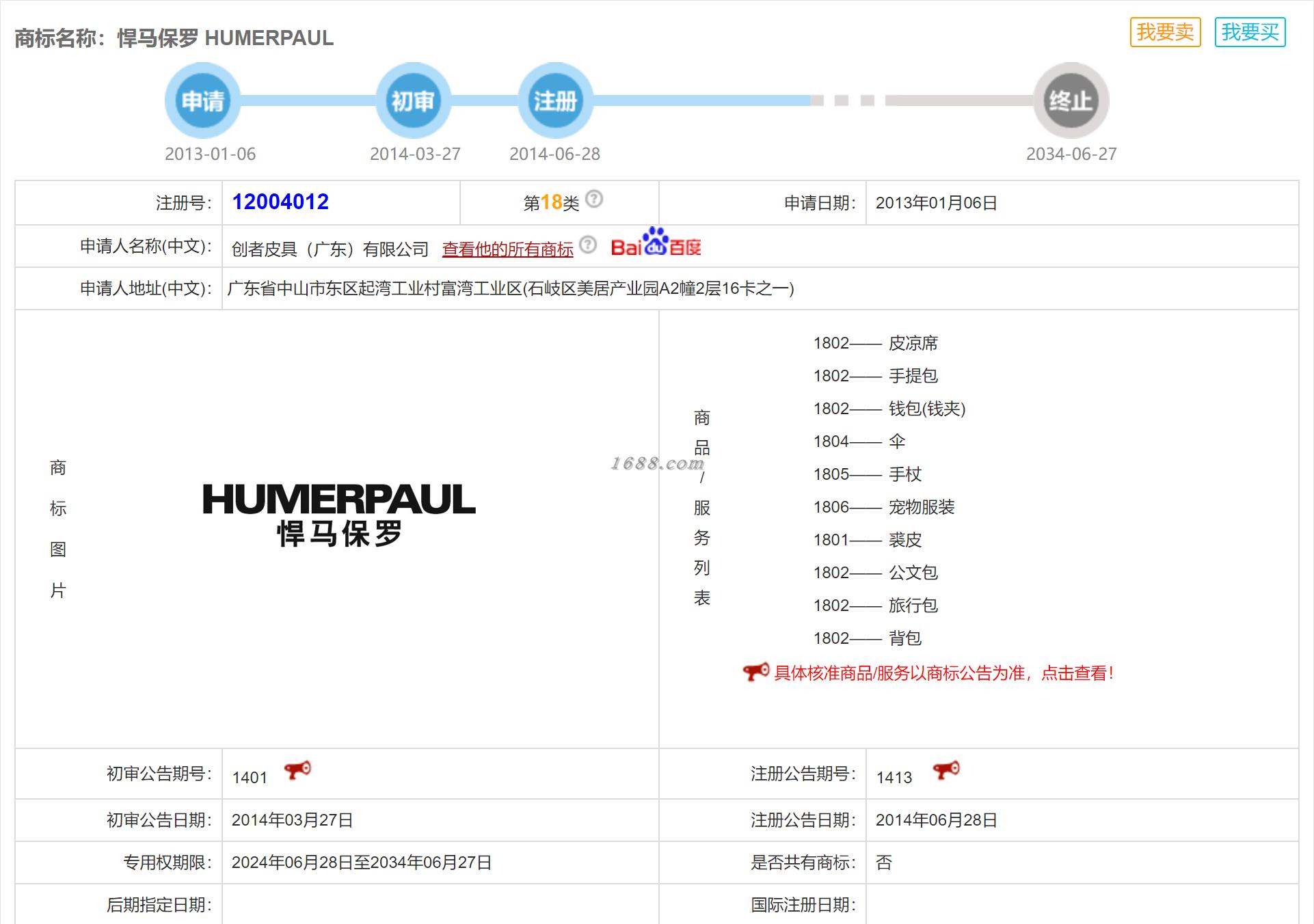Click megaphone icon before 具体核准商品 notice
The image size is (1314, 924).
pyautogui.click(x=756, y=672)
